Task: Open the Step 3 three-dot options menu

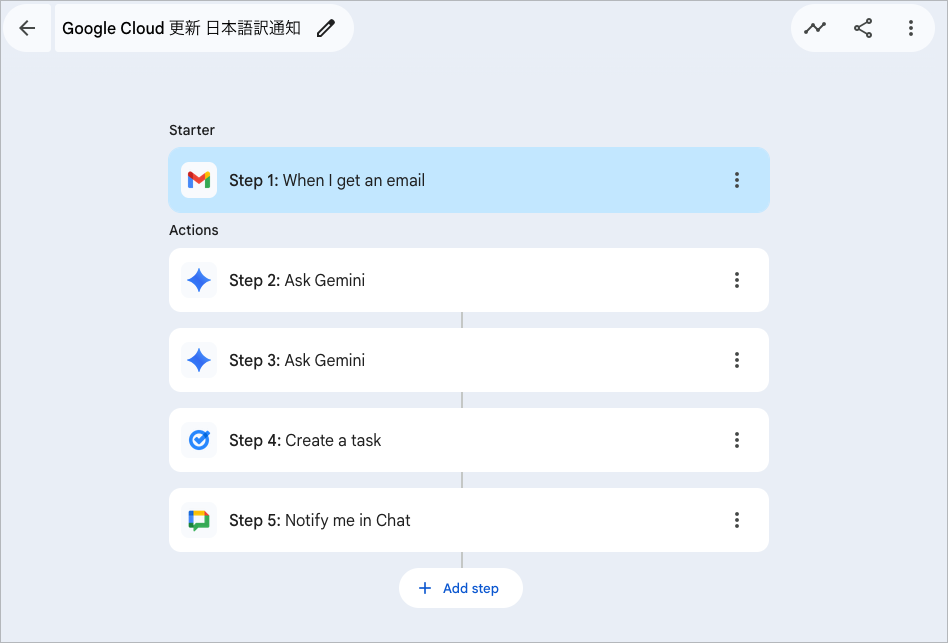Action: [736, 360]
